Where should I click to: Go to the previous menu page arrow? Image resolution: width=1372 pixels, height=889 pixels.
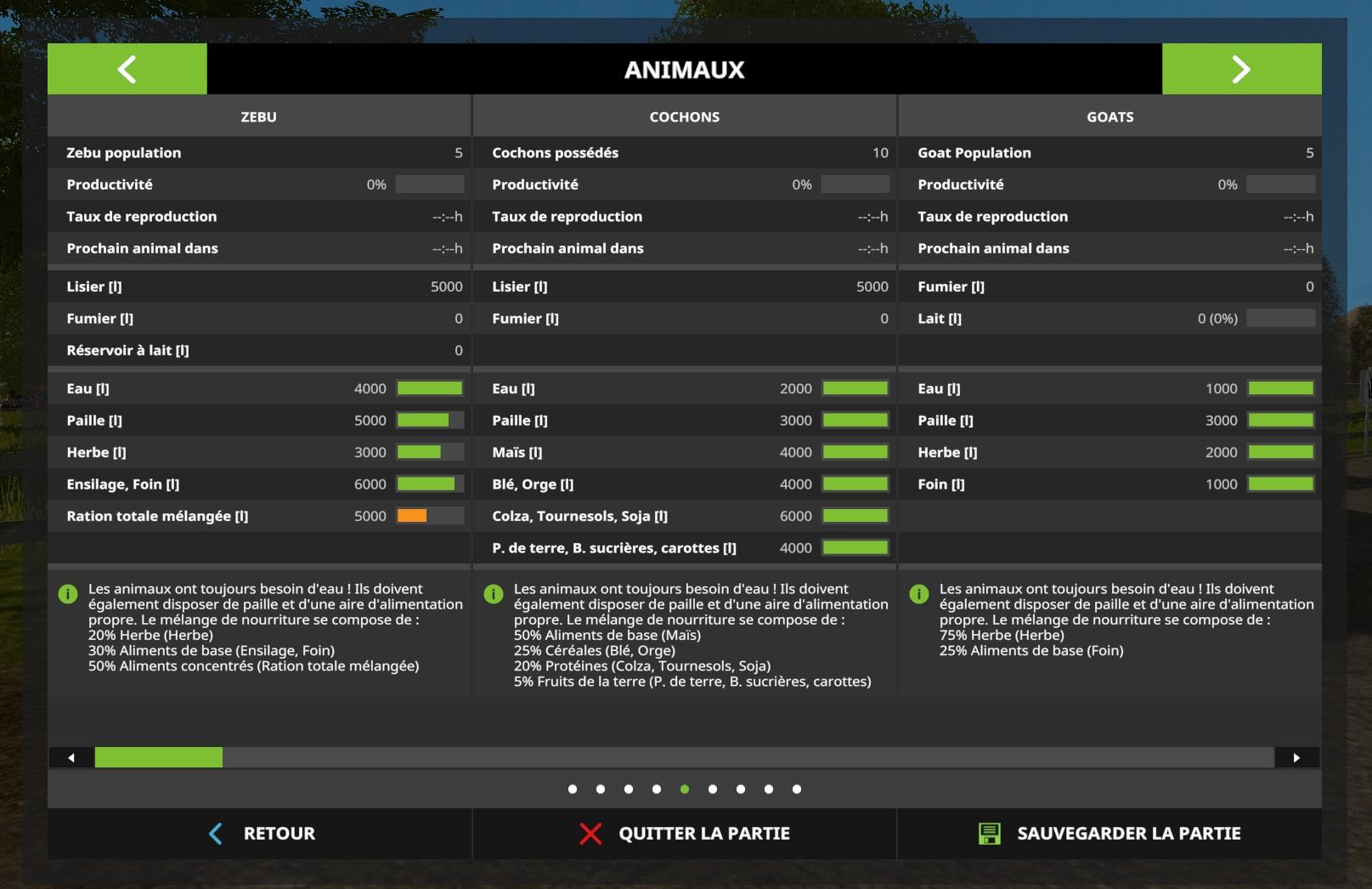tap(127, 69)
